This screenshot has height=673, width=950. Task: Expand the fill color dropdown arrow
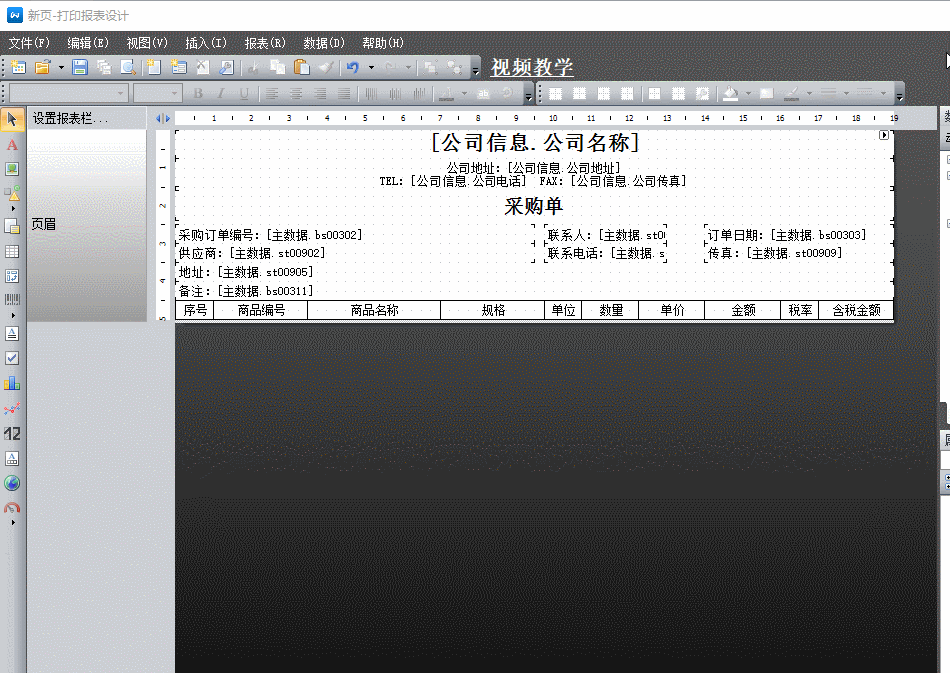click(747, 94)
